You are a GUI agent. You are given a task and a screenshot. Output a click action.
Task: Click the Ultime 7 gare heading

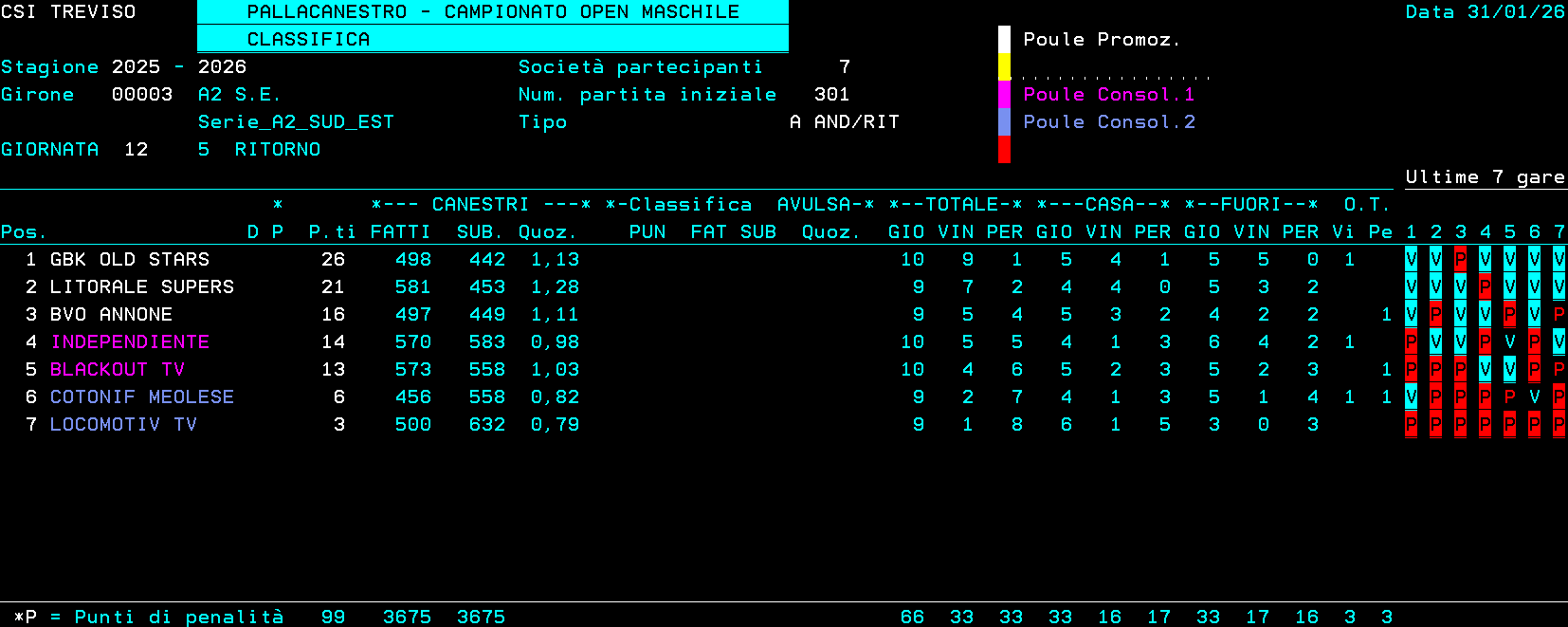click(x=1485, y=177)
